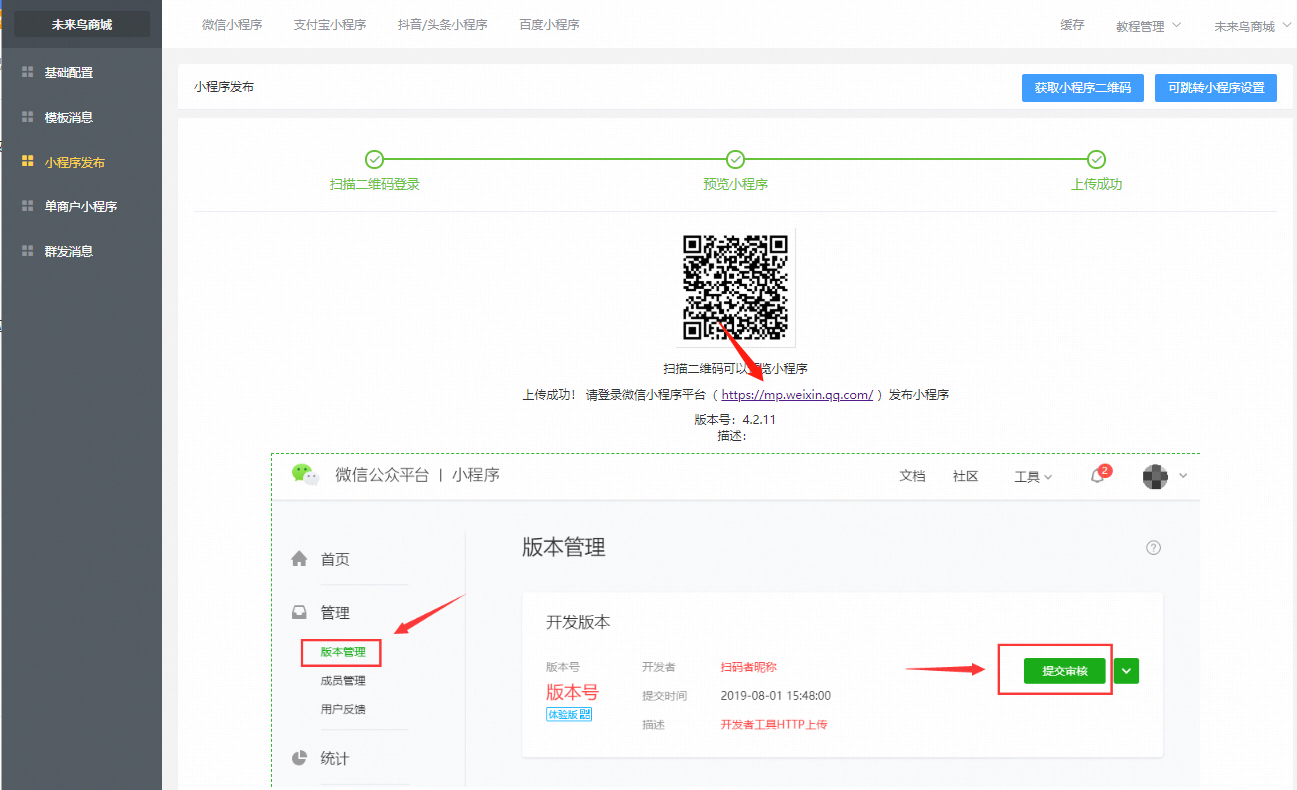Click the preview QR code image

point(735,287)
